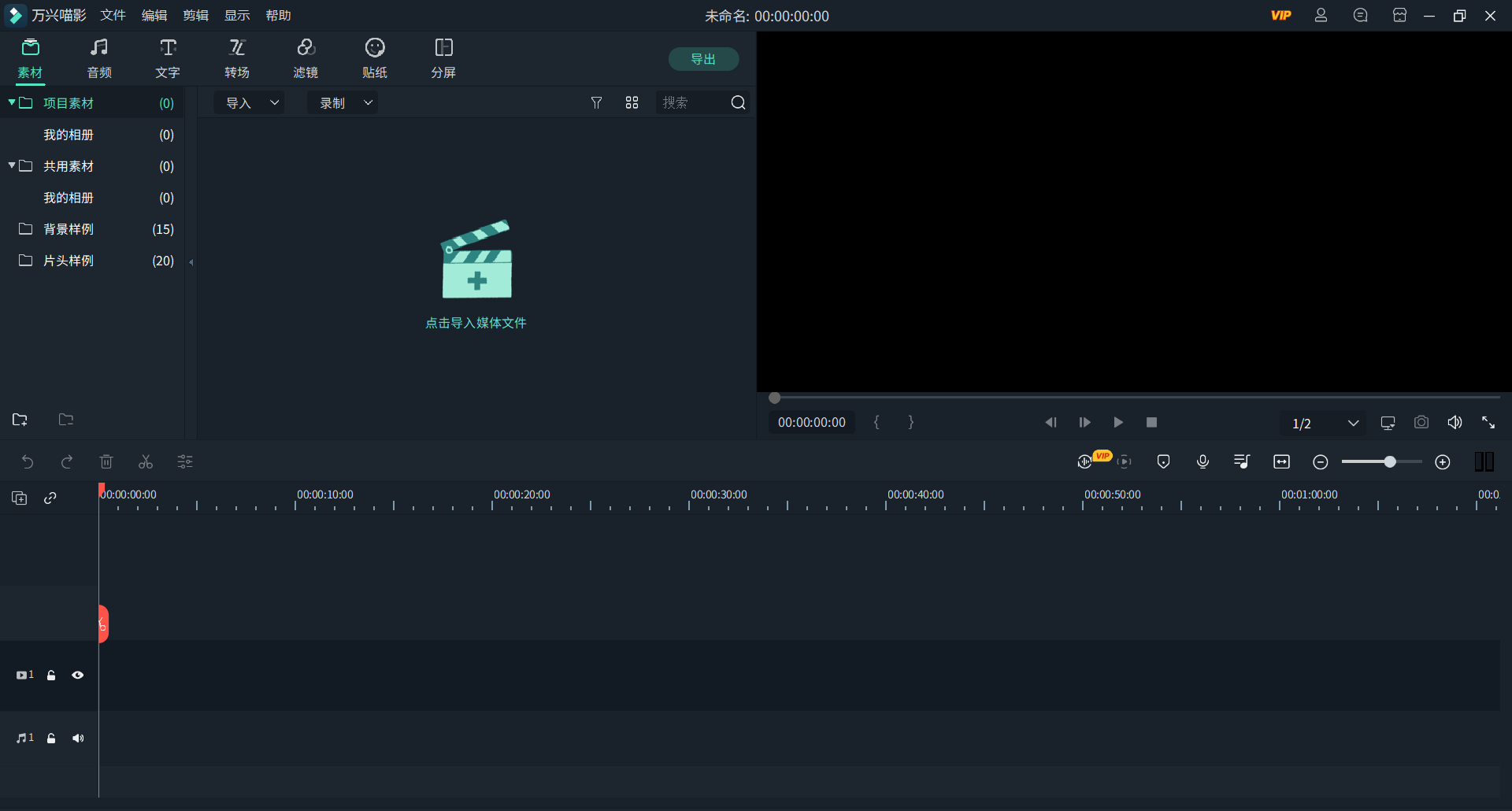Open the 文件 file menu
This screenshot has height=811, width=1512.
tap(113, 16)
